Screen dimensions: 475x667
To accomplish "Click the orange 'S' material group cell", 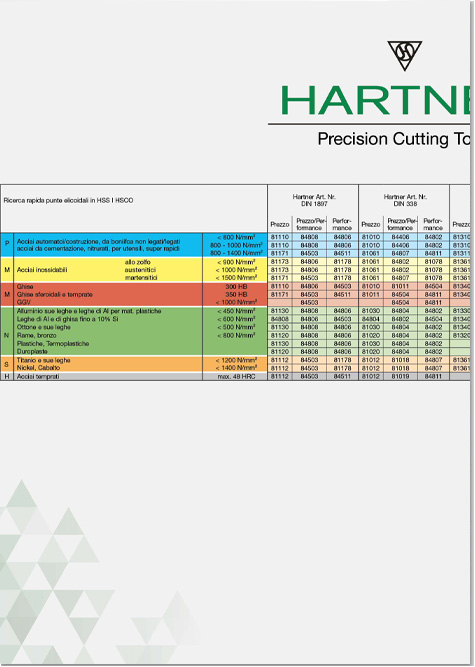I will (x=7, y=364).
